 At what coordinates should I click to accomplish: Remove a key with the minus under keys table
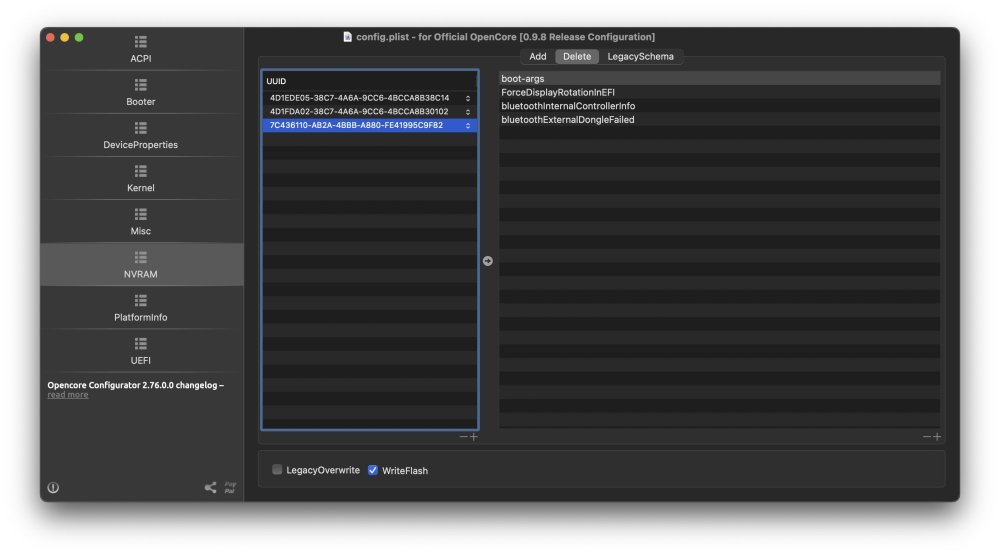(x=927, y=436)
